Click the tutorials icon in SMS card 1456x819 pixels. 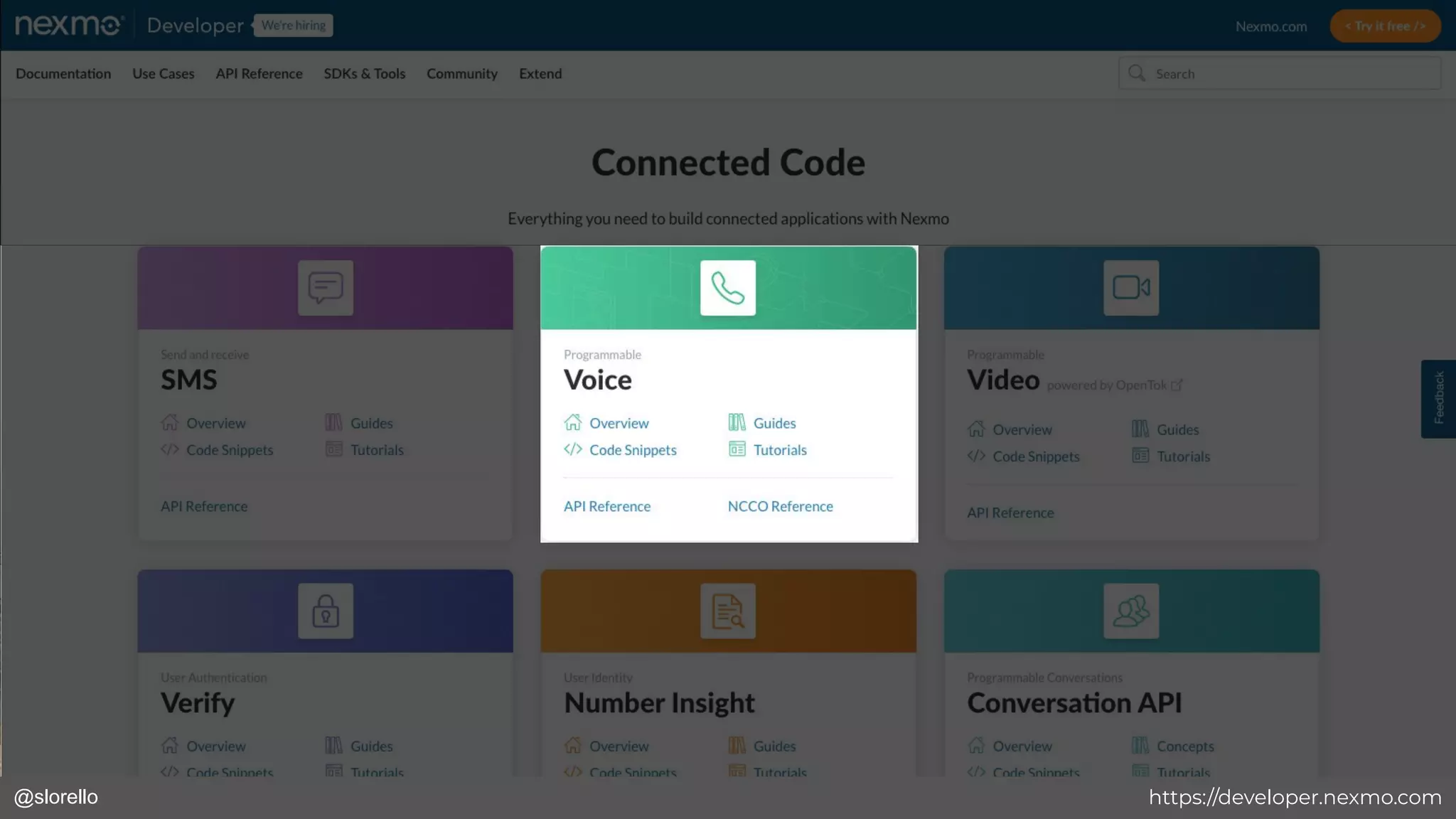(334, 449)
